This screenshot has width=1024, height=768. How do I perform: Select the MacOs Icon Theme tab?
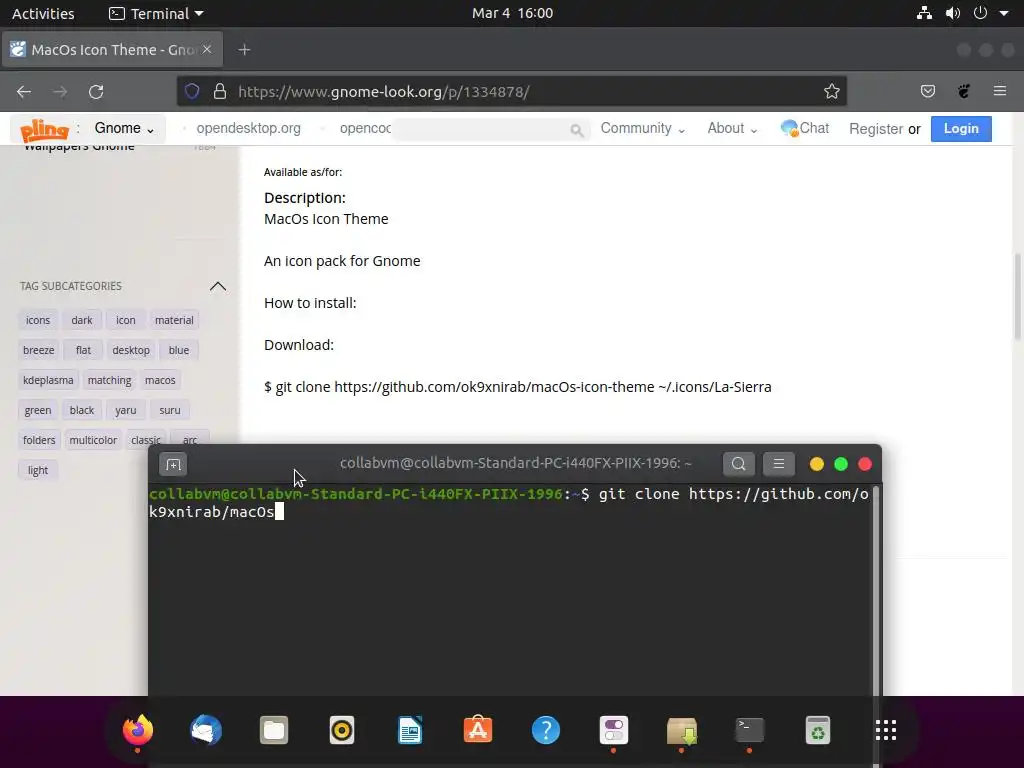click(x=112, y=50)
